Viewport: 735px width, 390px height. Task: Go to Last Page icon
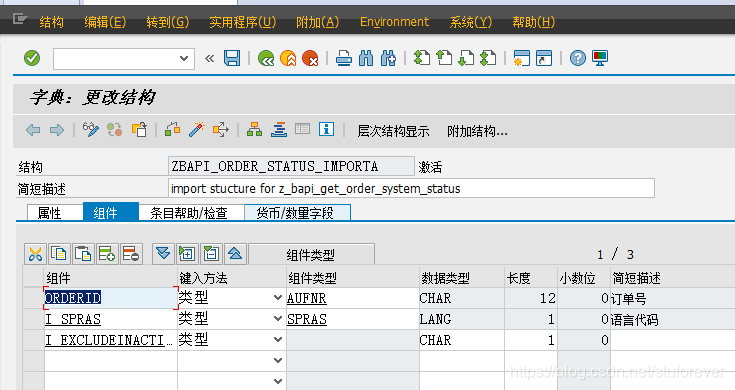point(488,59)
